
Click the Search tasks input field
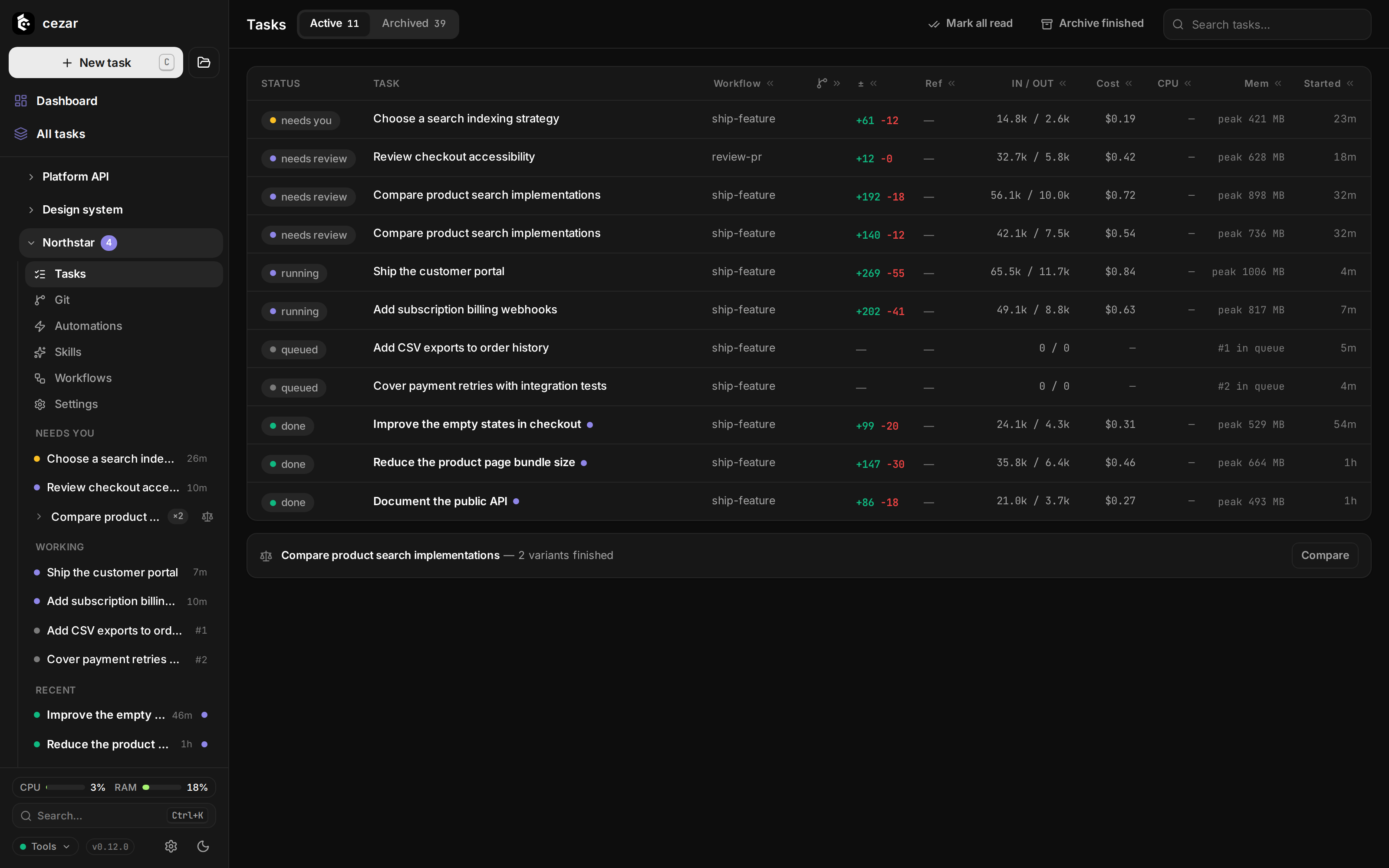point(1267,24)
